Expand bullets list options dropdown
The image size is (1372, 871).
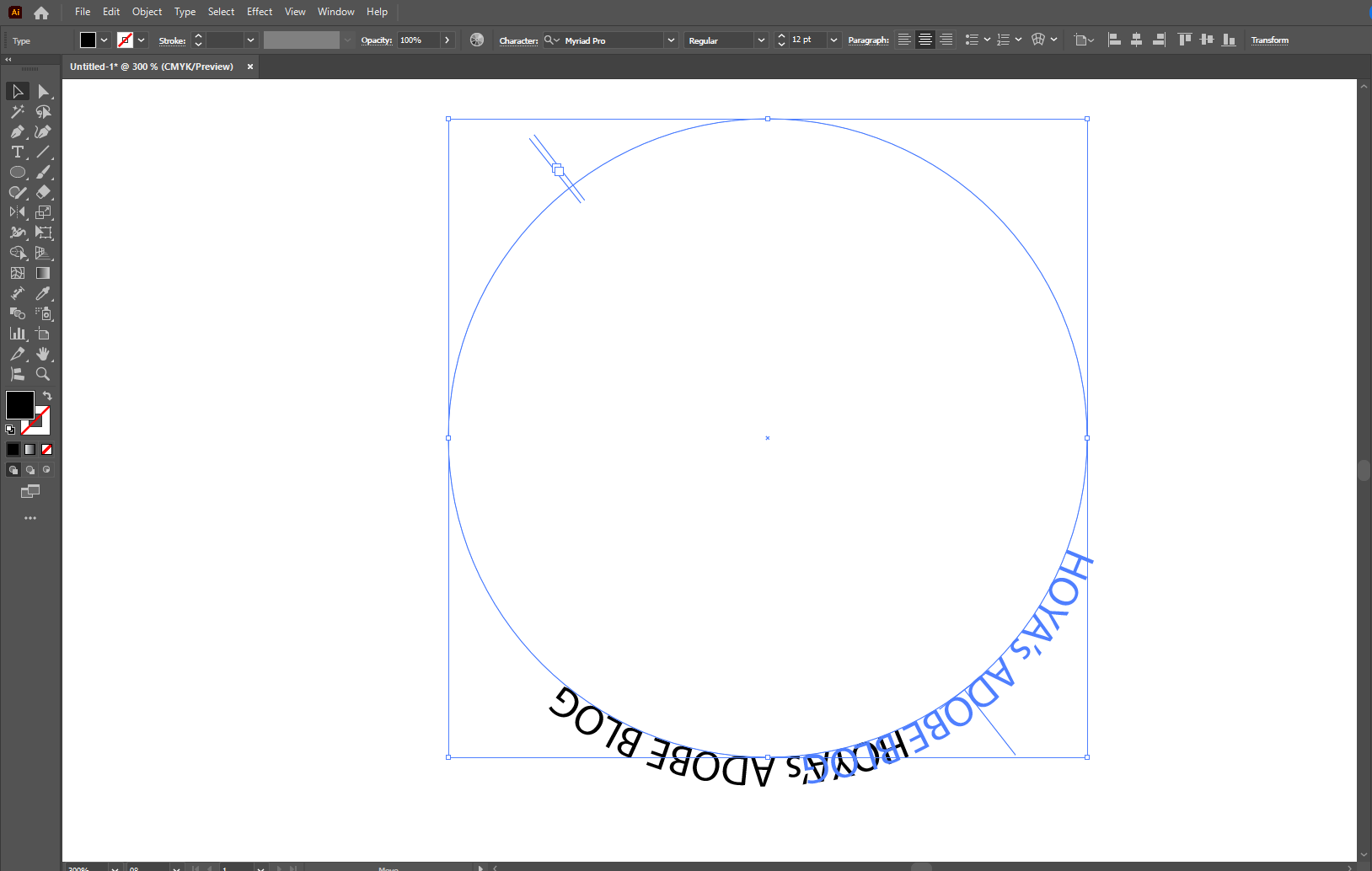point(987,40)
